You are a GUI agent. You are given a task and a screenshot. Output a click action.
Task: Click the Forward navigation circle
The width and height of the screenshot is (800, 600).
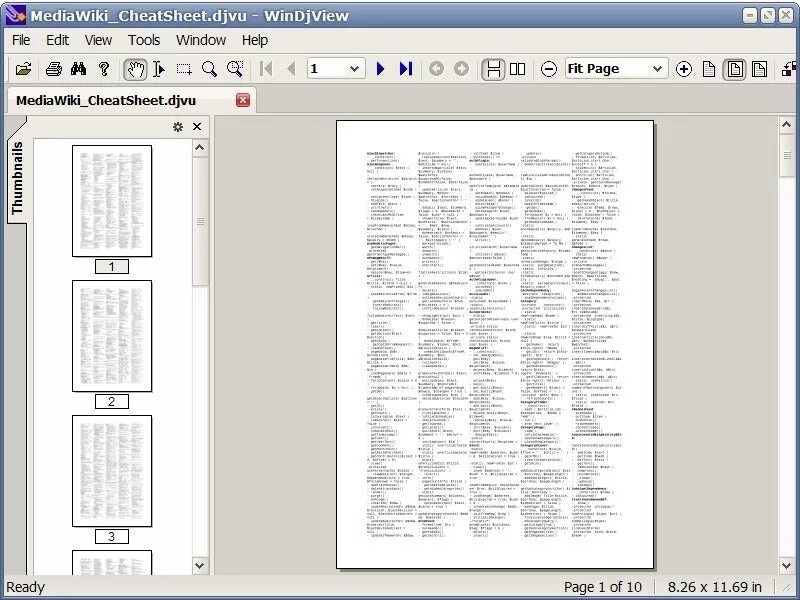click(461, 69)
